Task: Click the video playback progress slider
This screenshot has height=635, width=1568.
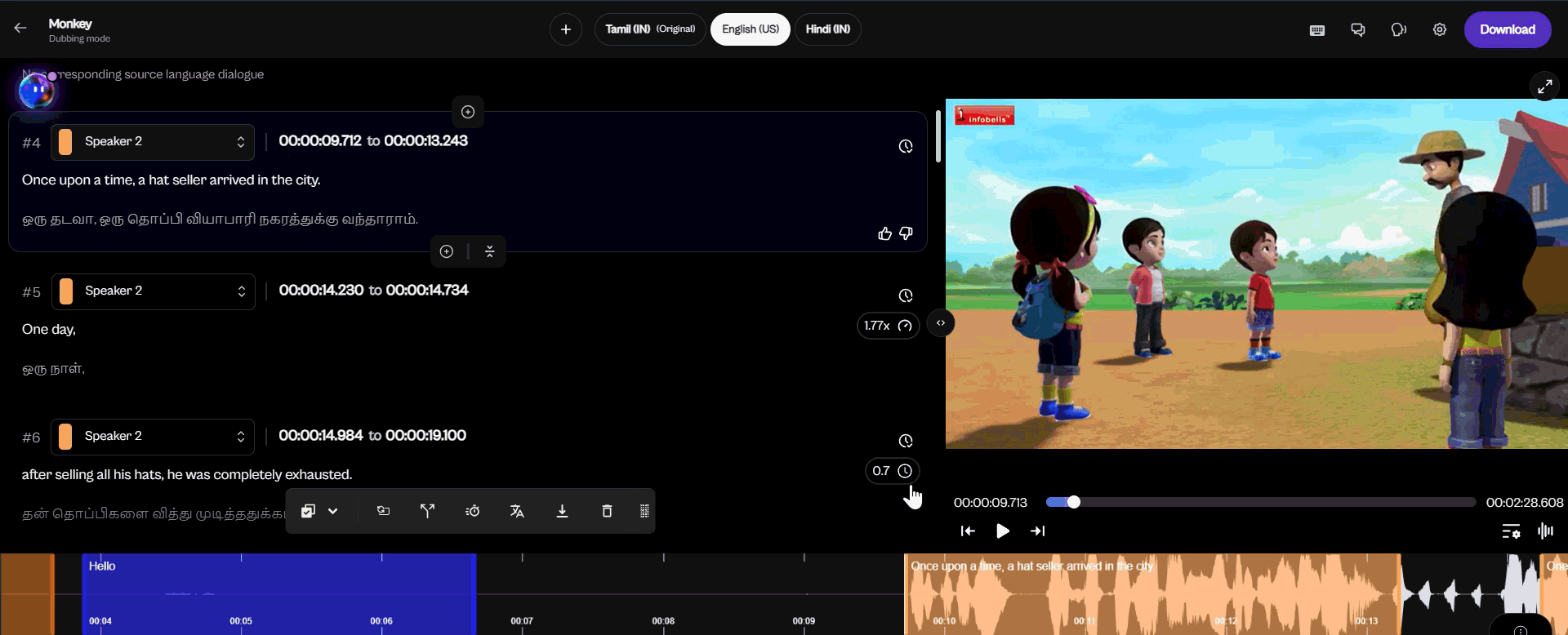Action: [1260, 502]
